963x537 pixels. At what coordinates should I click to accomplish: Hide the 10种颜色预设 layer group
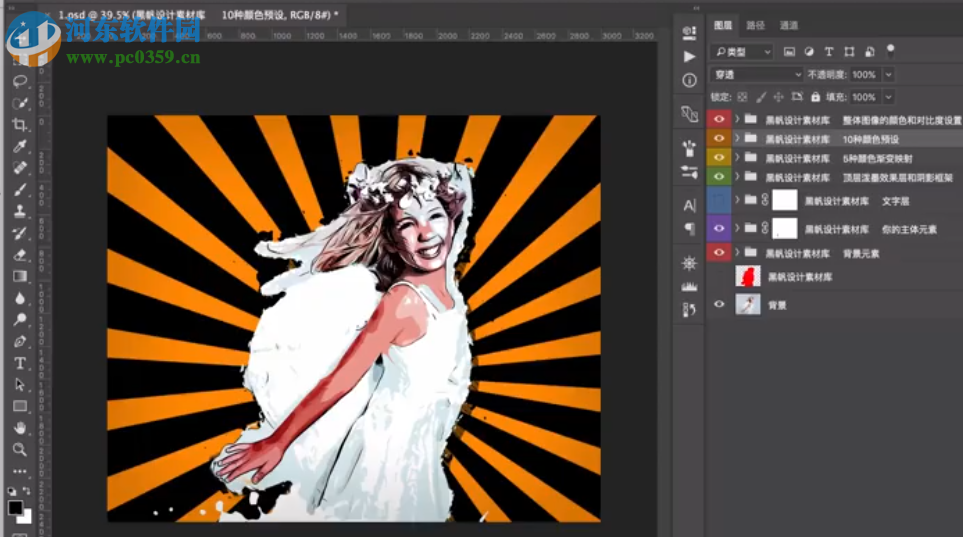click(719, 139)
